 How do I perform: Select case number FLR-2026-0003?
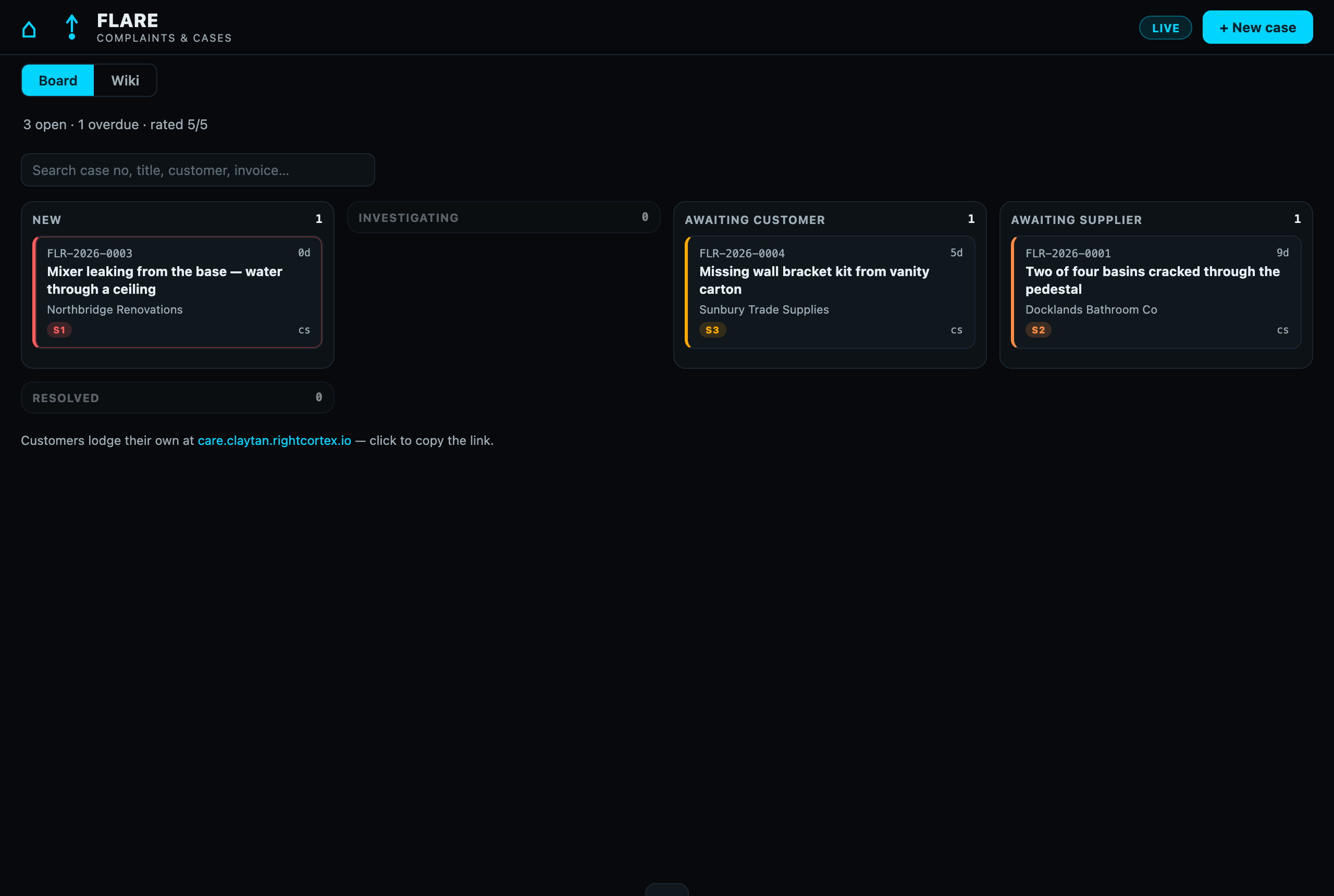click(90, 253)
